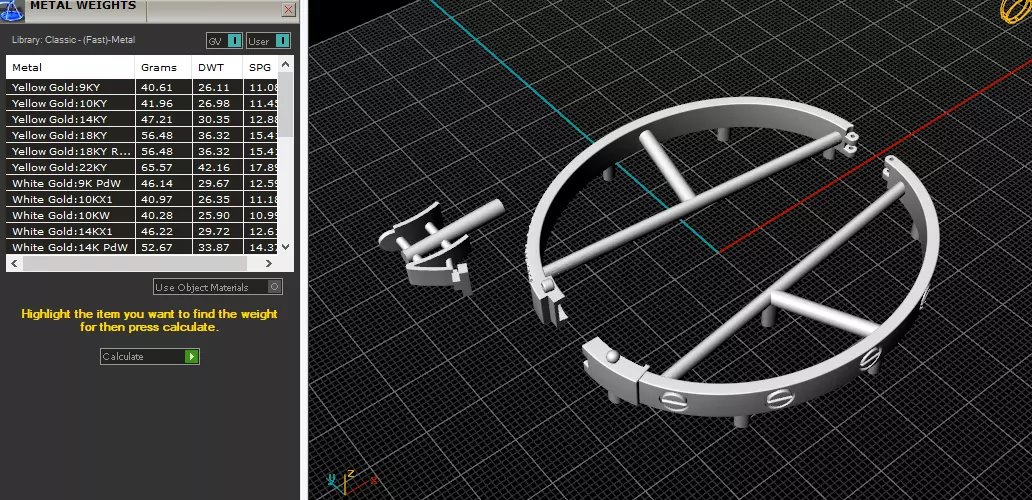1032x500 pixels.
Task: Click the table's down scroll arrow
Action: click(x=285, y=247)
